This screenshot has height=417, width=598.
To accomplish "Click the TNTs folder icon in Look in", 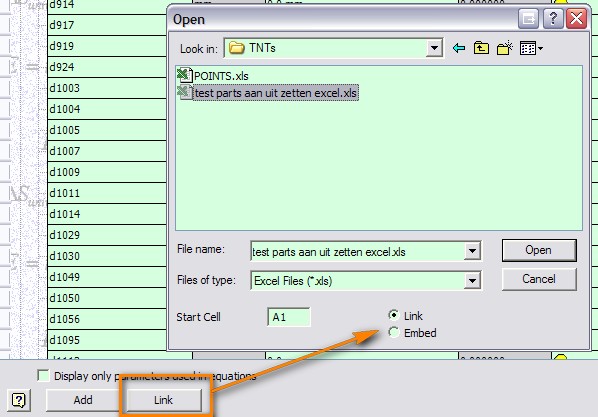I will coord(236,48).
